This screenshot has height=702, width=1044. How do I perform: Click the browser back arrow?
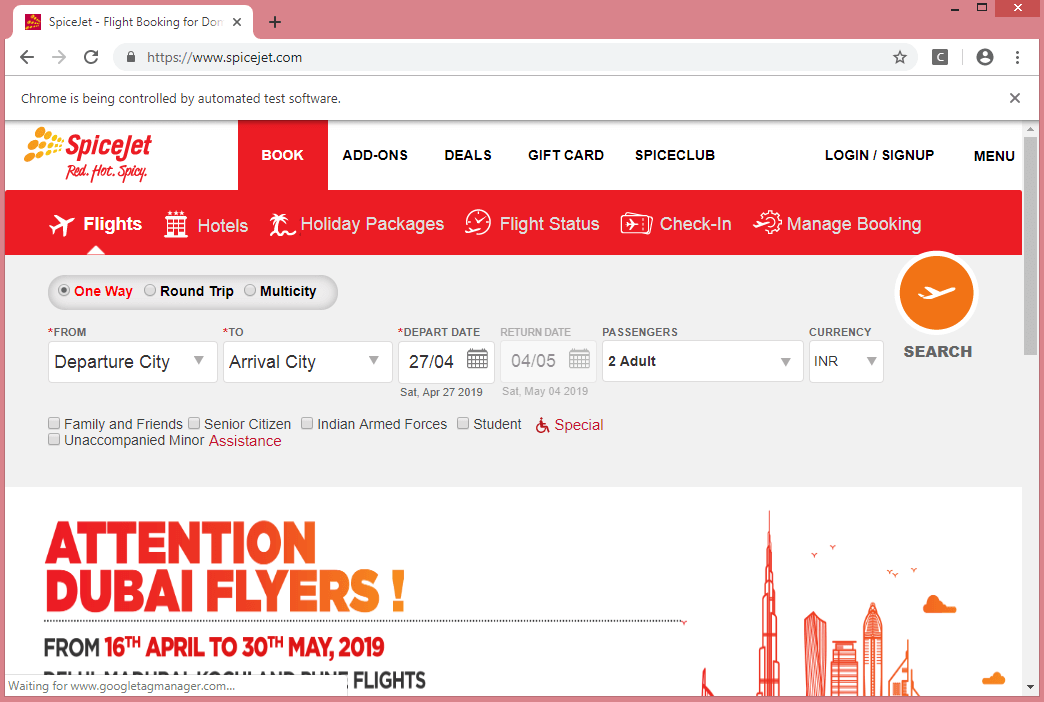point(27,57)
